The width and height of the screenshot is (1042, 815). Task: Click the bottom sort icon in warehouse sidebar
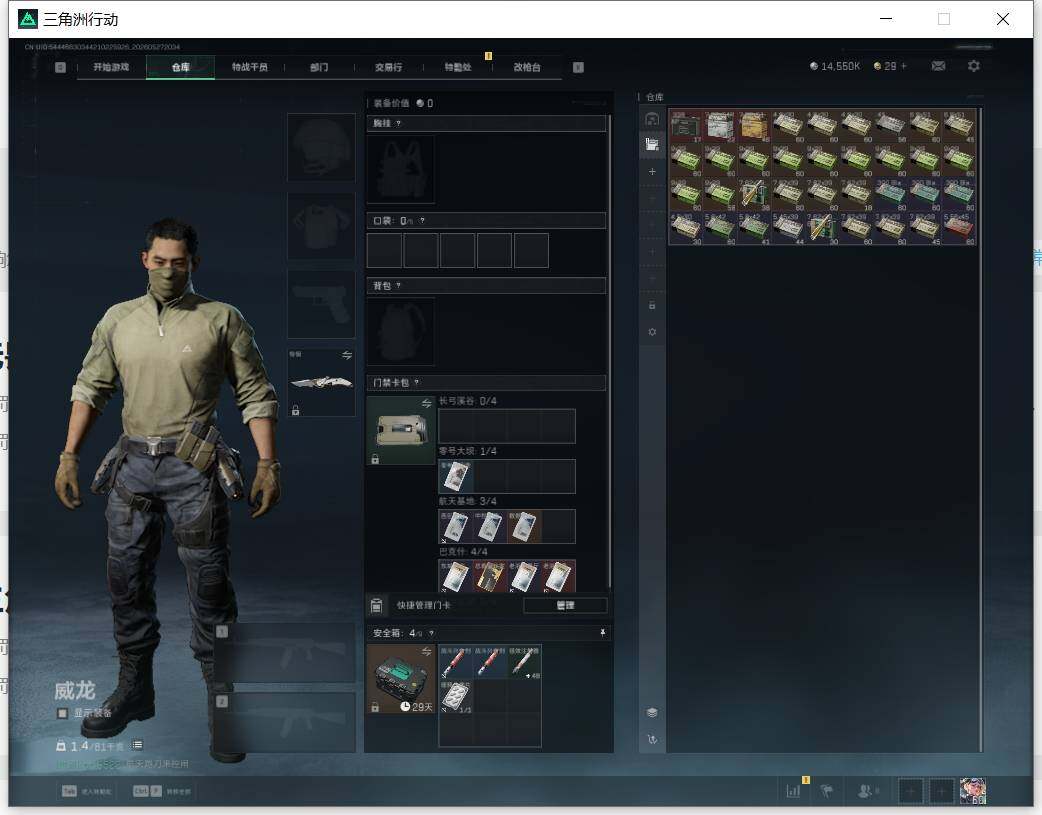pyautogui.click(x=652, y=739)
